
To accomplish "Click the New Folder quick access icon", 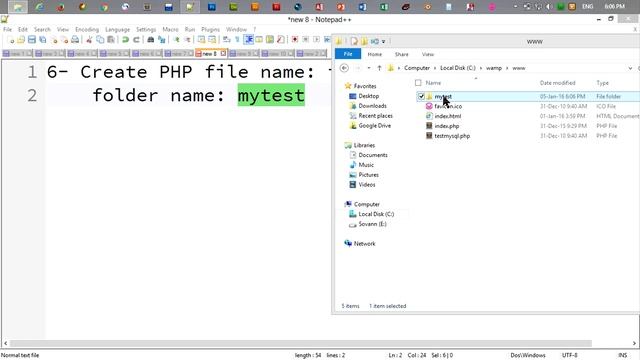I will point(364,41).
